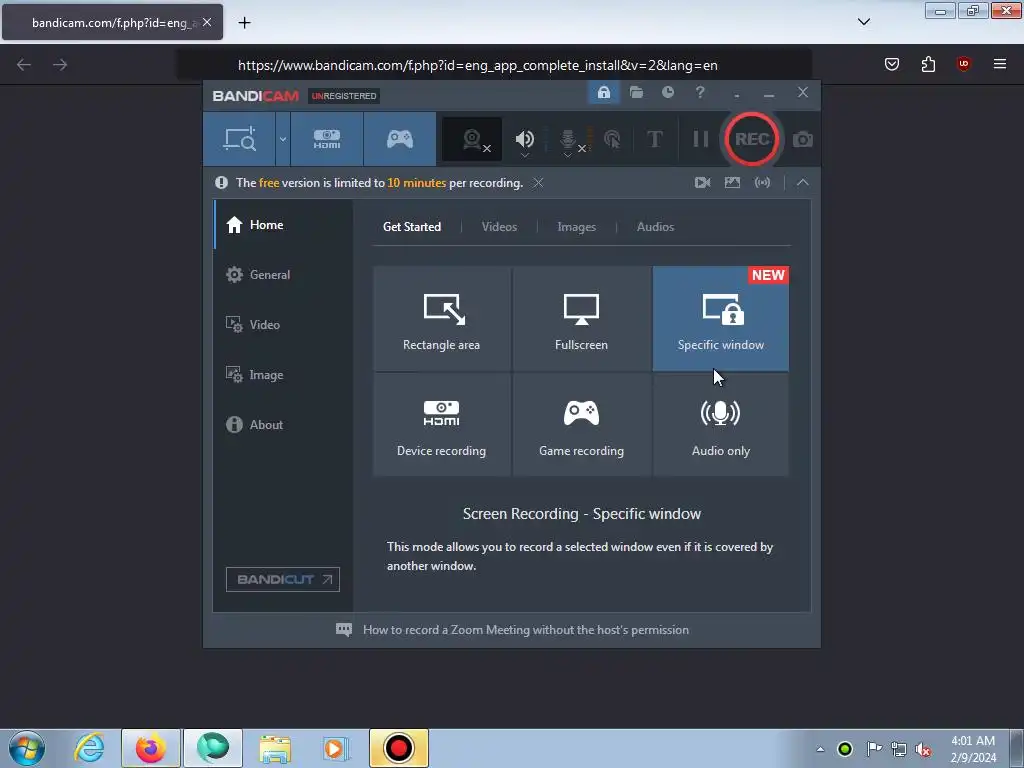The height and width of the screenshot is (768, 1024).
Task: Choose Game recording tile
Action: click(581, 424)
